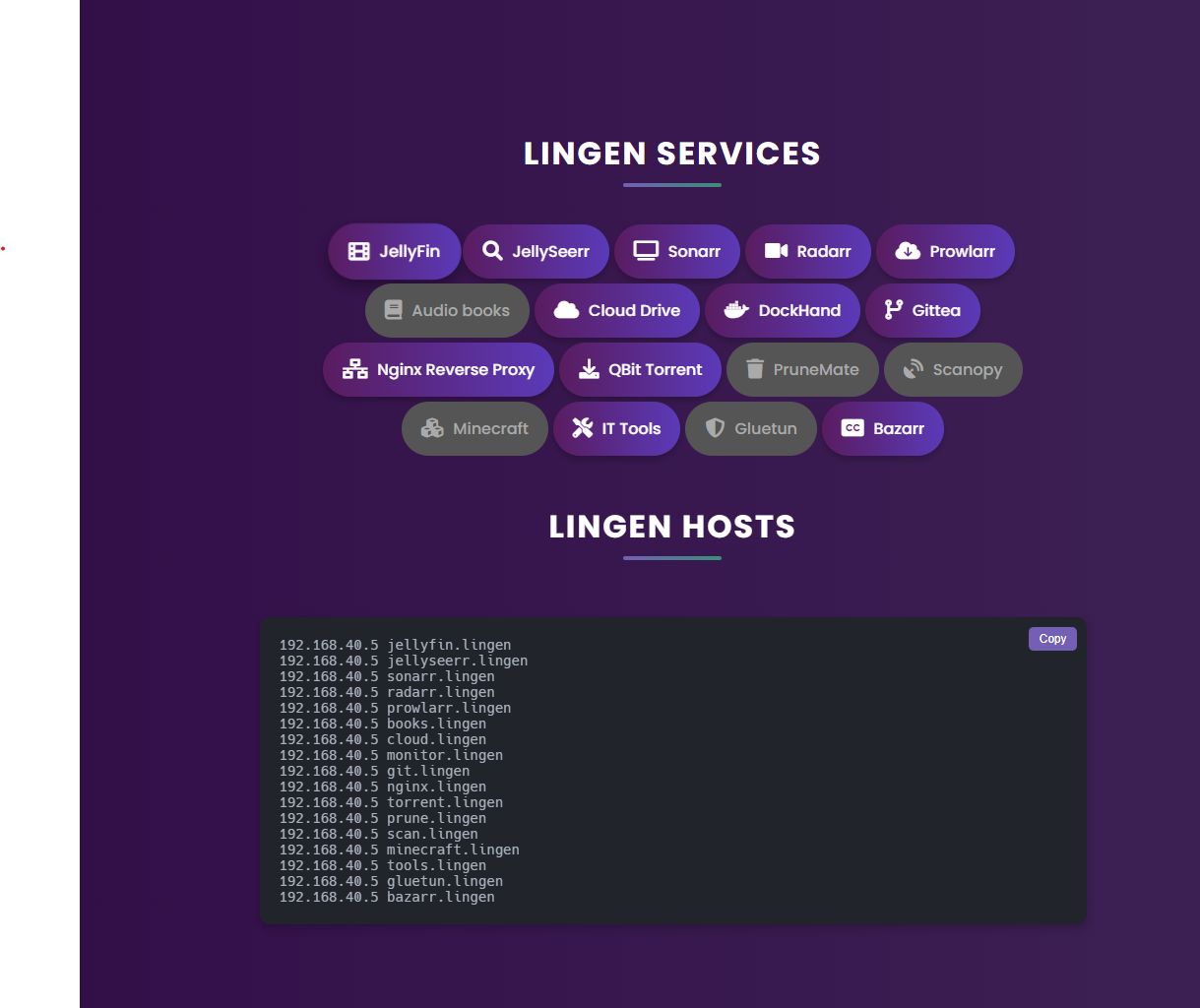Click the trash can icon on PruneMate
Screen dimensions: 1200x1008
pos(755,369)
